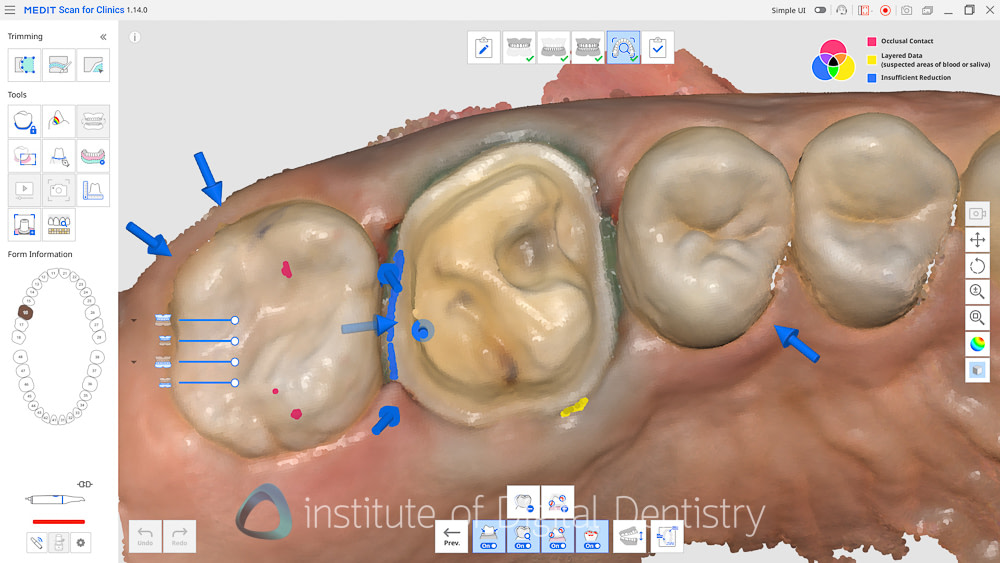
Task: Toggle the cube view icon on right sidebar
Action: [977, 370]
